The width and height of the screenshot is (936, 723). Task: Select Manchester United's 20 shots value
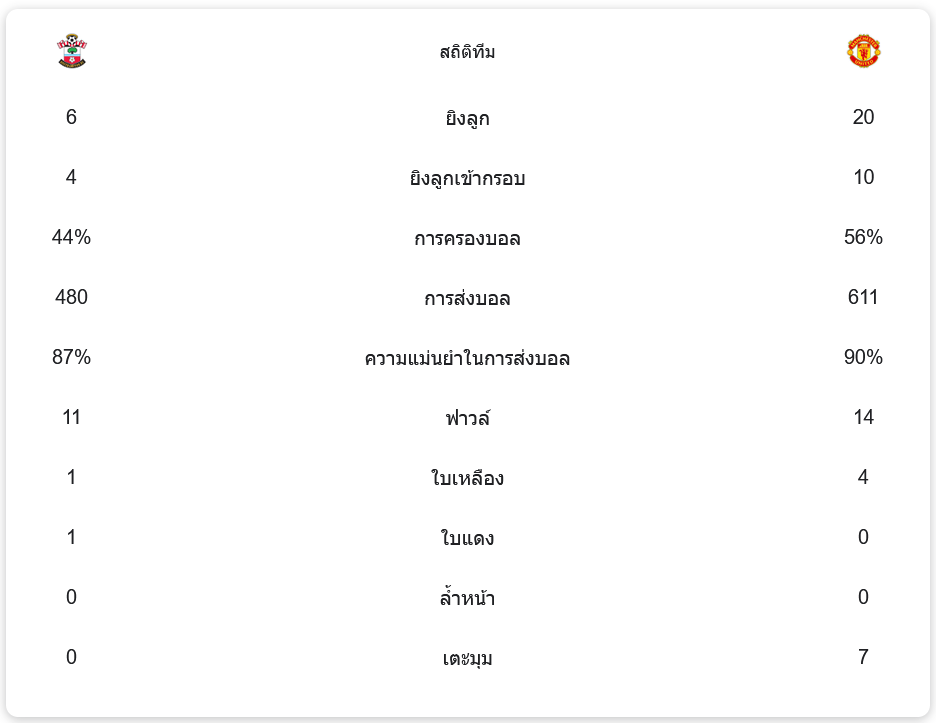pos(863,117)
